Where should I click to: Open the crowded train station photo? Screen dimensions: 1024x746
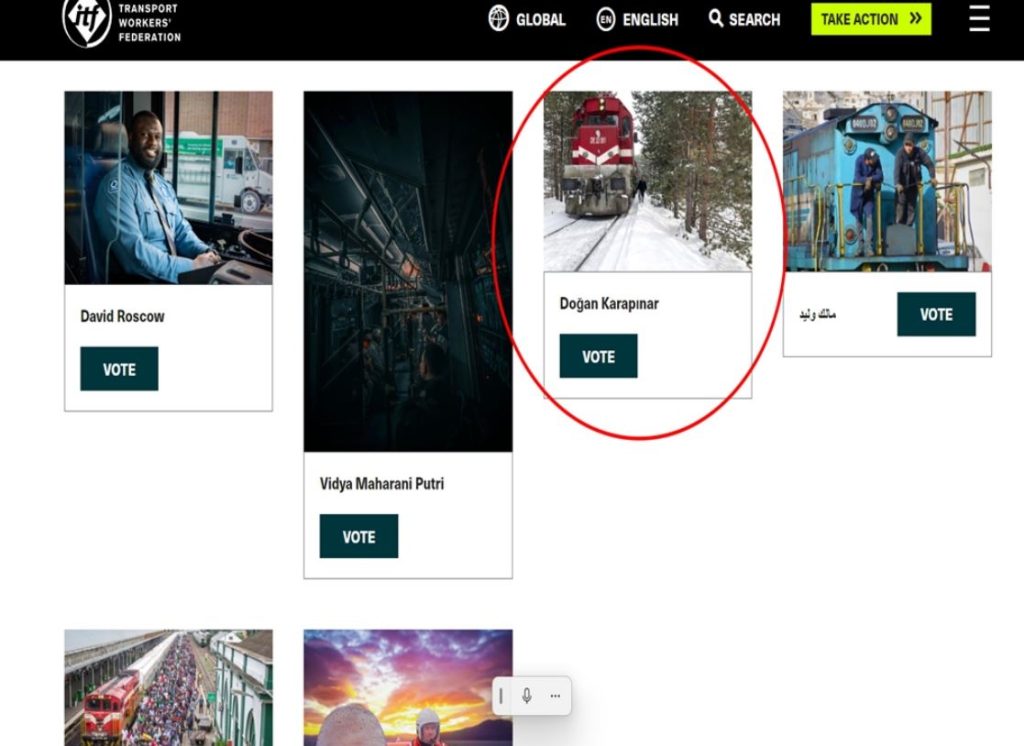pos(168,687)
